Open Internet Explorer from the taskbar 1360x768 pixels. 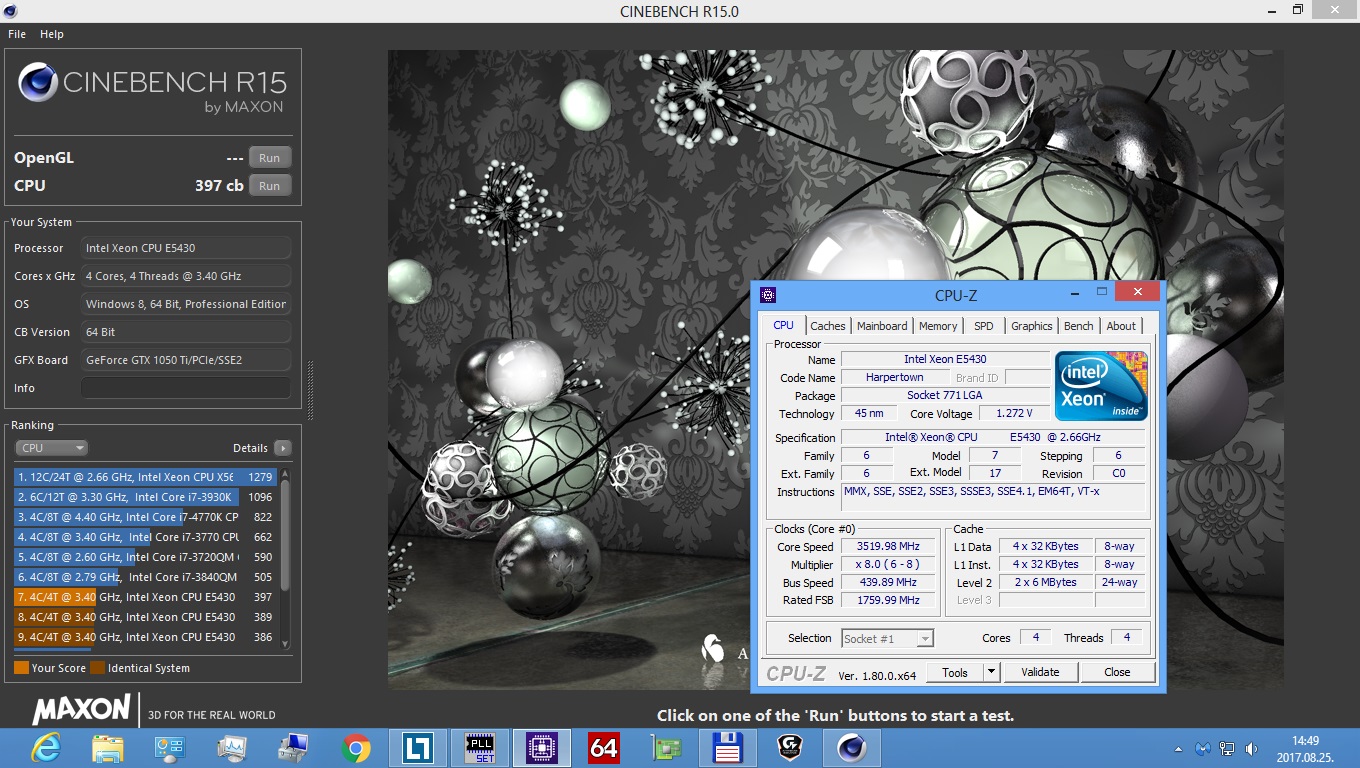click(x=46, y=747)
